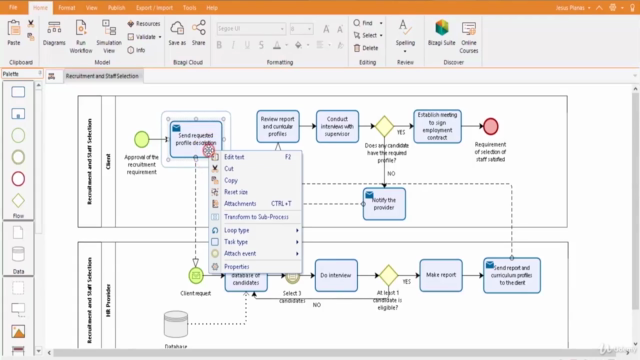
Task: Choose Transform to Sub-Process
Action: tap(256, 217)
